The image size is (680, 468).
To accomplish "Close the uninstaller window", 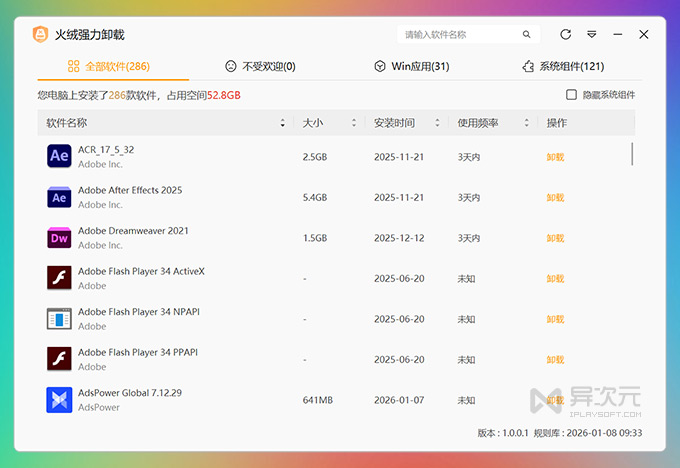I will pos(644,34).
